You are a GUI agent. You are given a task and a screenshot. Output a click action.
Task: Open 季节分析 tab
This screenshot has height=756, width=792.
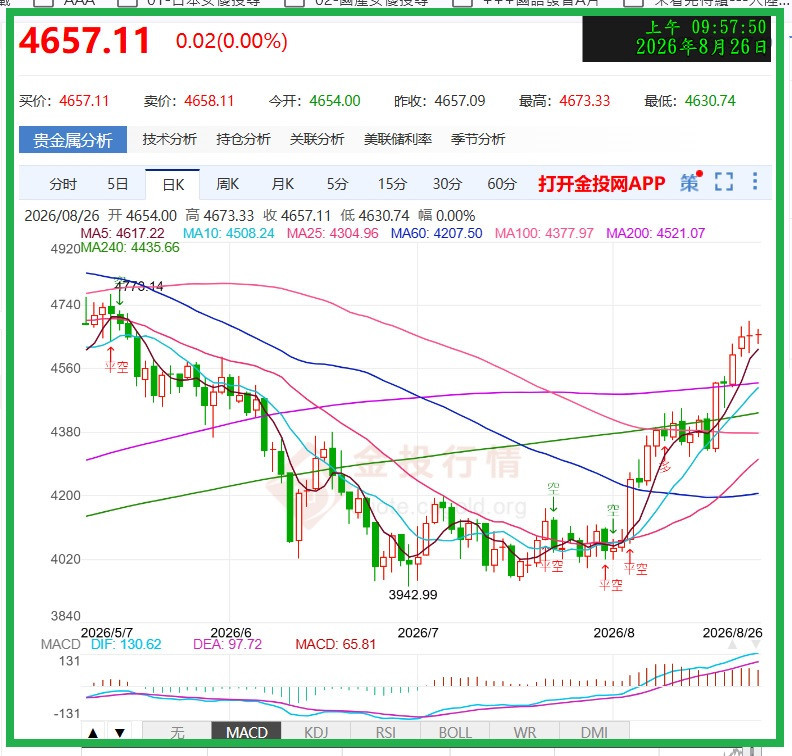[478, 139]
